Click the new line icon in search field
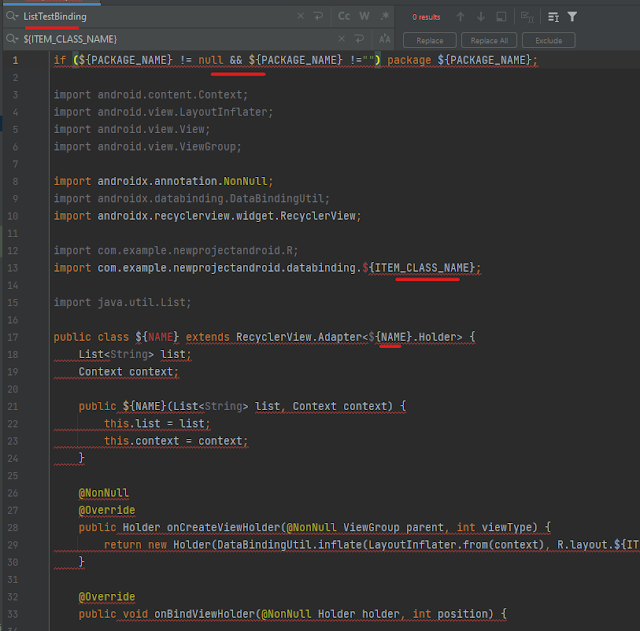The image size is (640, 631). click(318, 17)
